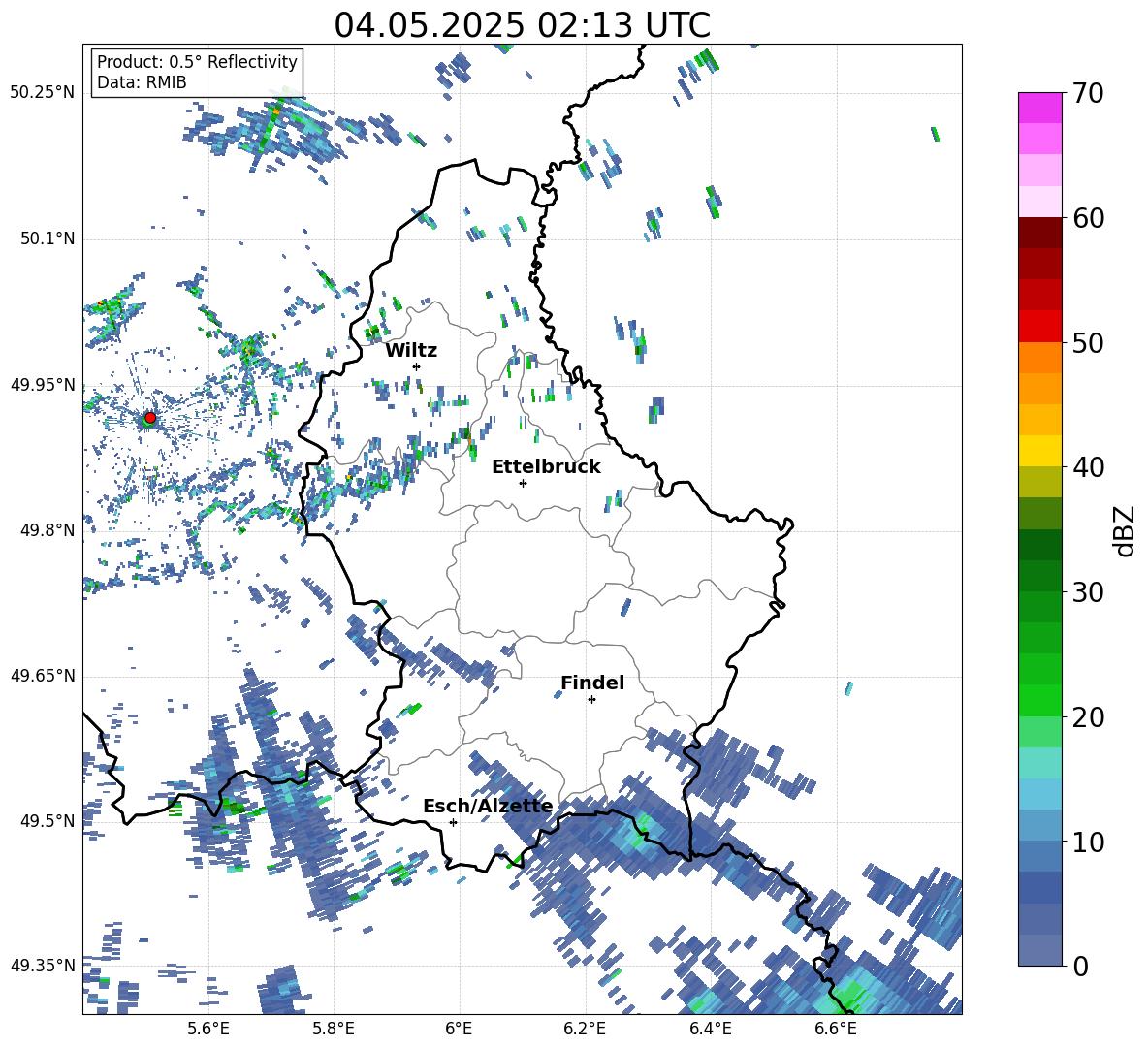Image resolution: width=1148 pixels, height=1048 pixels.
Task: Click the 6.6°E longitude tick label
Action: (836, 1029)
